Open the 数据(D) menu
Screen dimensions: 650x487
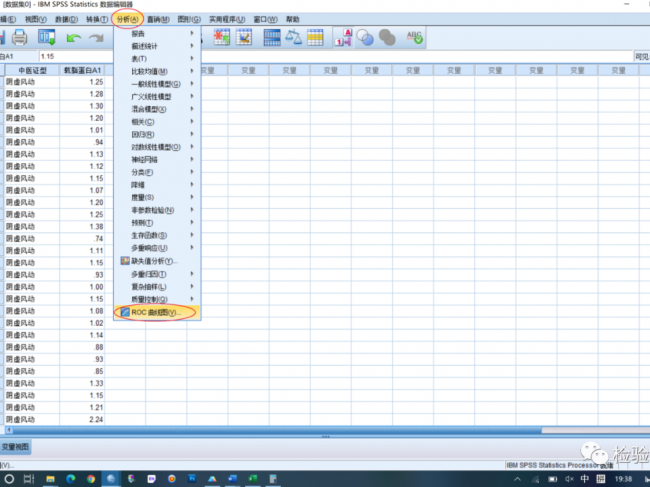point(67,19)
